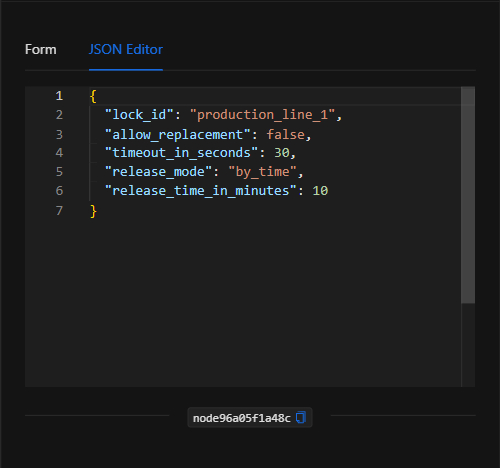Click line number 5 in the gutter

[x=59, y=172]
